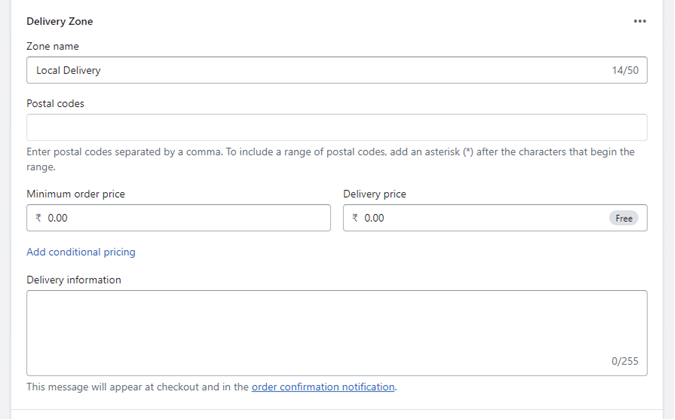
Task: Open the Delivery Zone more options menu
Action: point(640,21)
